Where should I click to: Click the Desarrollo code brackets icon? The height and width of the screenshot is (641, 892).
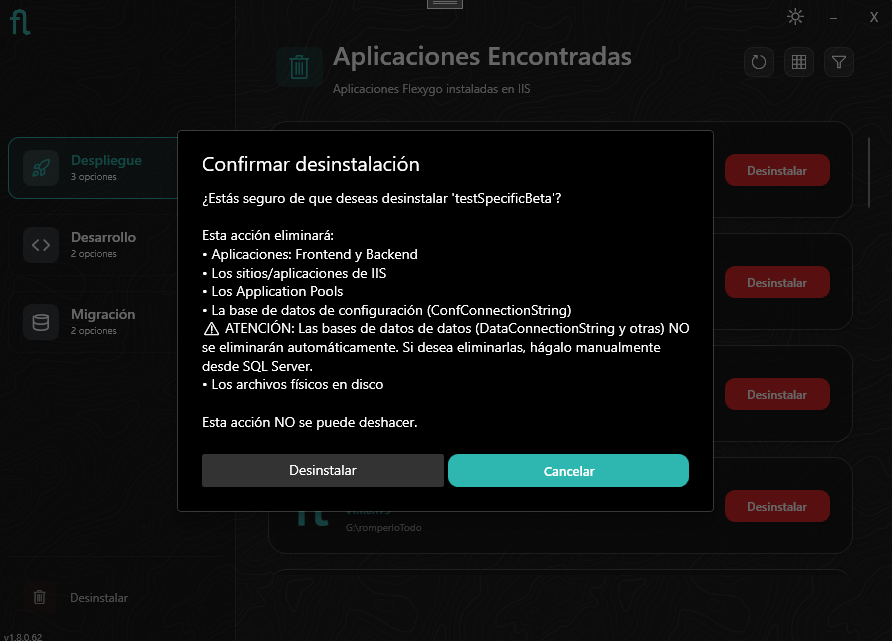[x=41, y=245]
